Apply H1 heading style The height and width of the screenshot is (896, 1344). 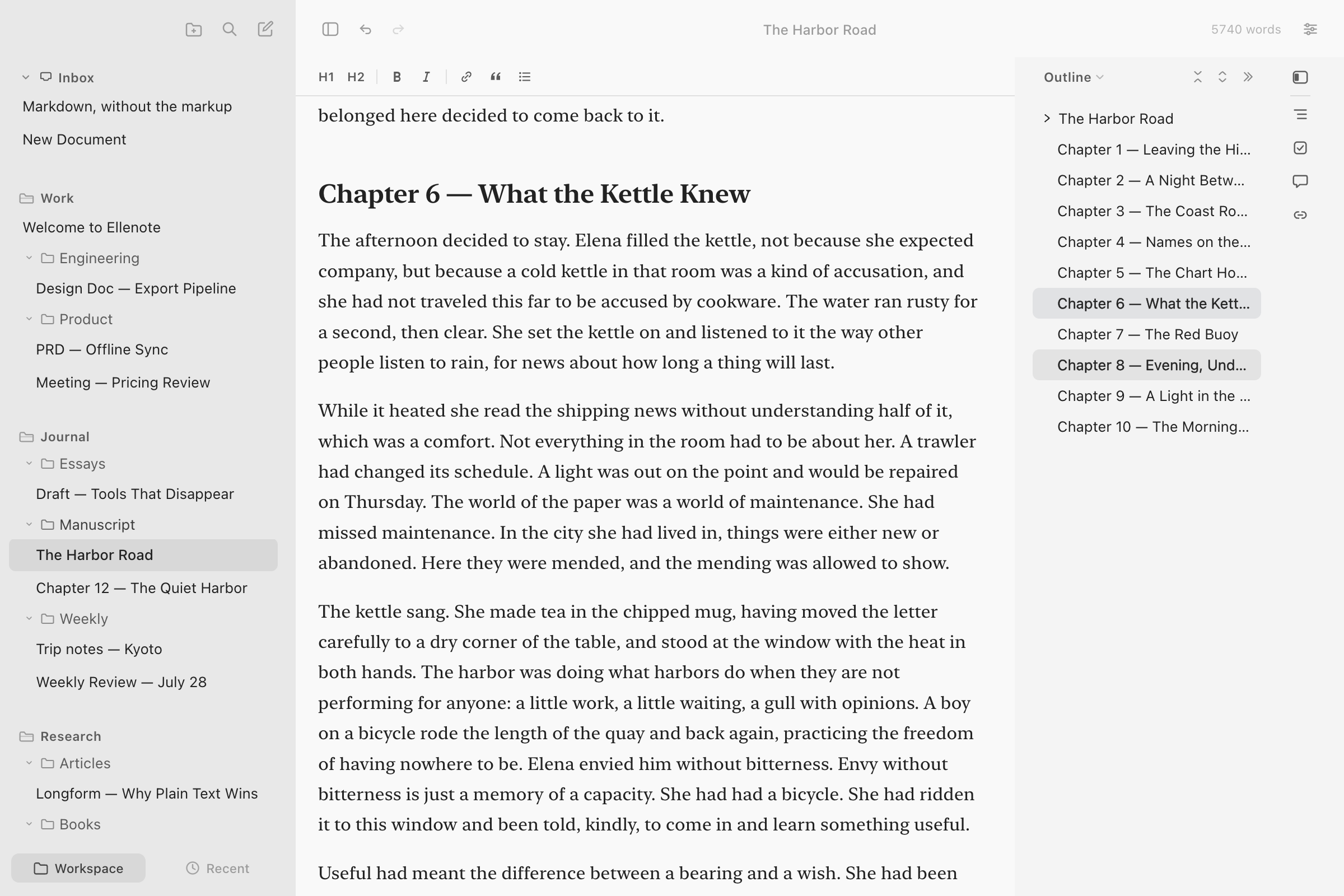(326, 77)
